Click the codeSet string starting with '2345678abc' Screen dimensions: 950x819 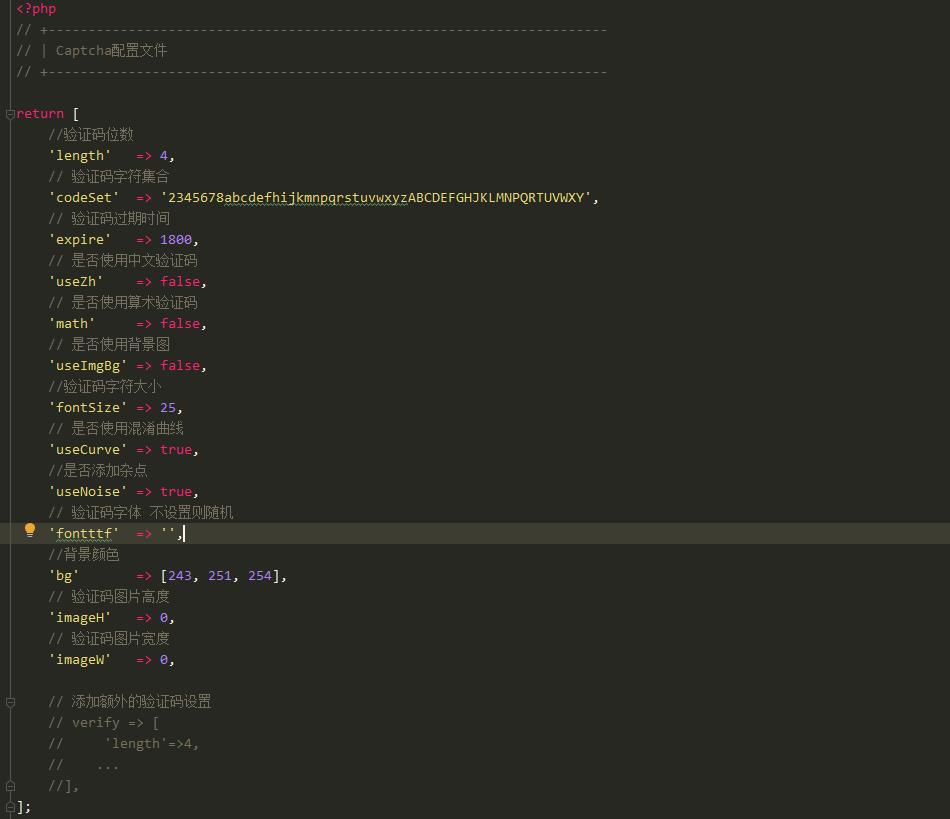point(376,197)
